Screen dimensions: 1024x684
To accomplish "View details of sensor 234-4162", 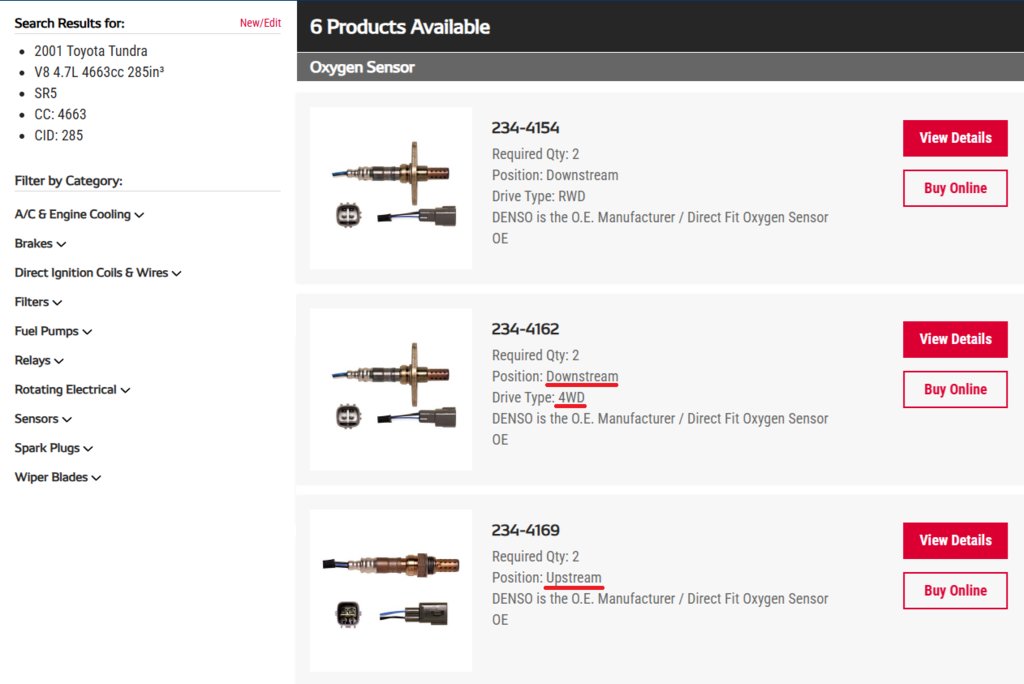I will [955, 339].
